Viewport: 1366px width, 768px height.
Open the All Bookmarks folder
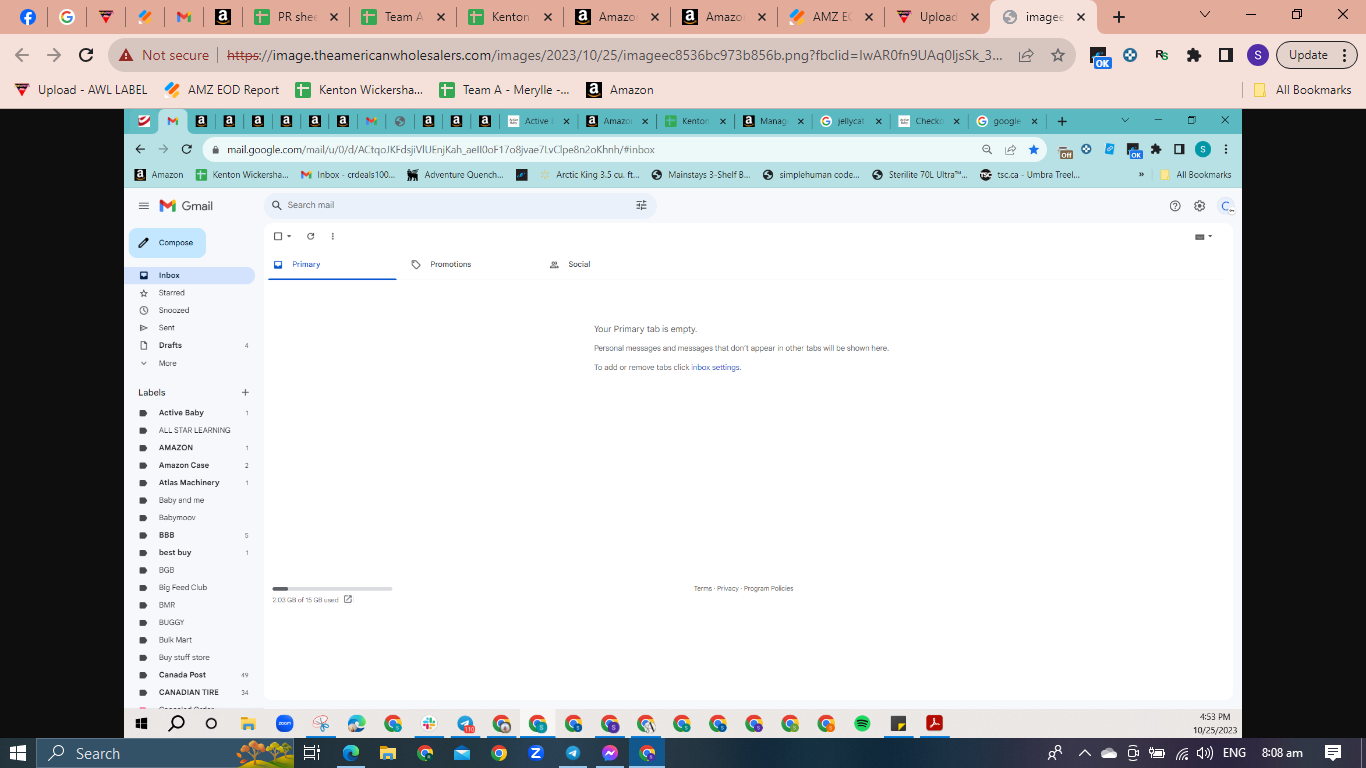[x=1302, y=90]
